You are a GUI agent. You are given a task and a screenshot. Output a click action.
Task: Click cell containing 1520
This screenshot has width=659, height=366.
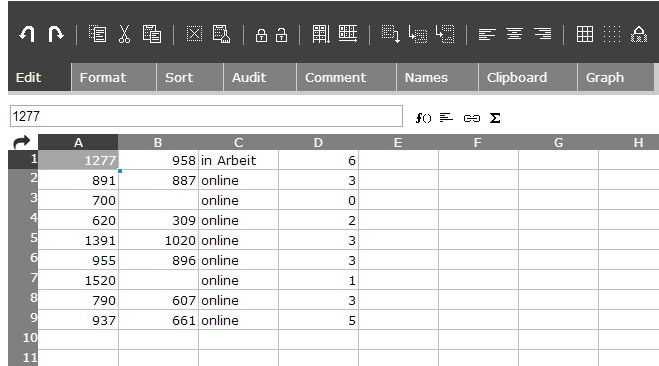(x=78, y=279)
